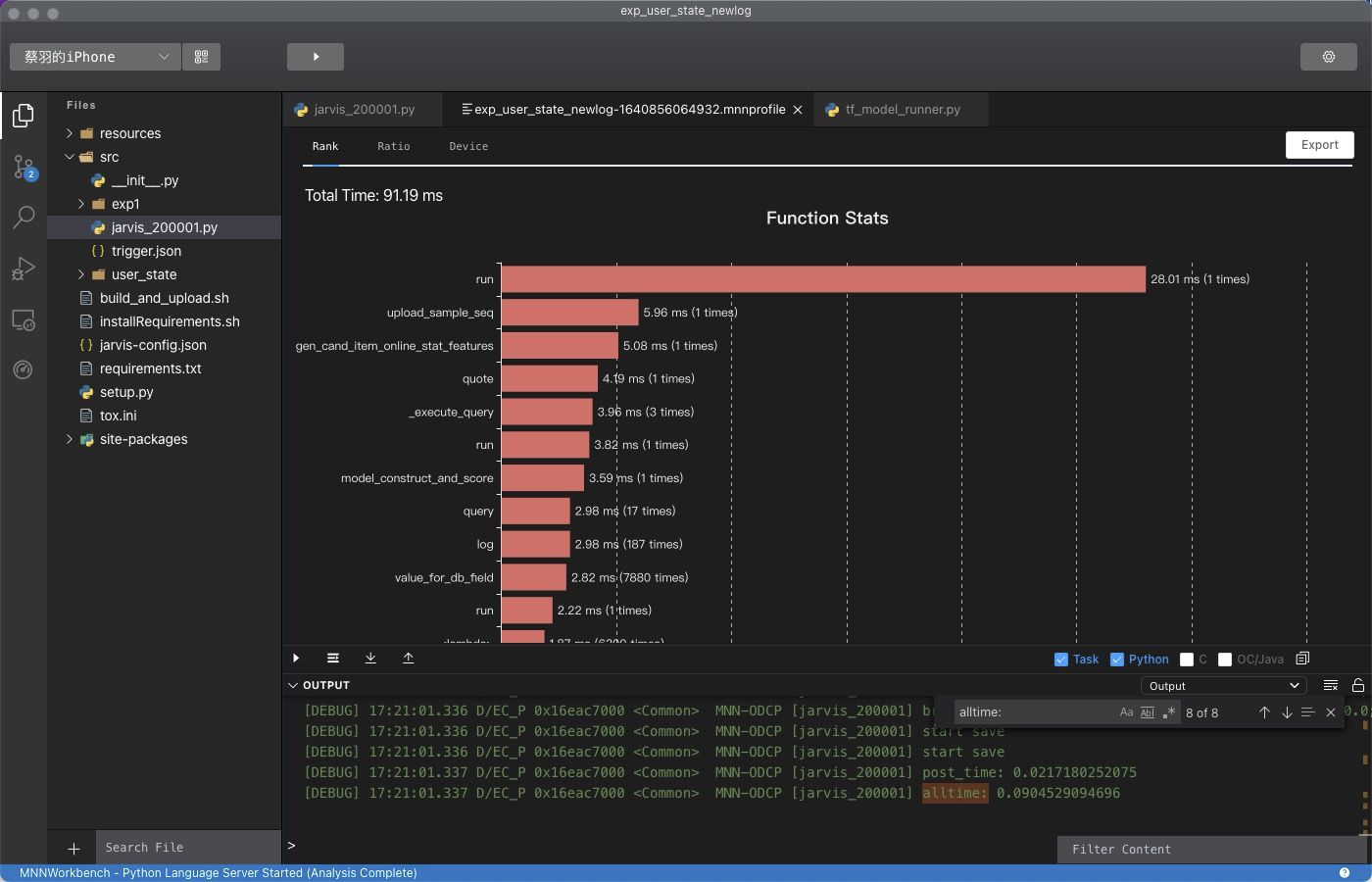The image size is (1372, 882).
Task: Click the play icon in the profile panel toolbar
Action: click(x=296, y=659)
